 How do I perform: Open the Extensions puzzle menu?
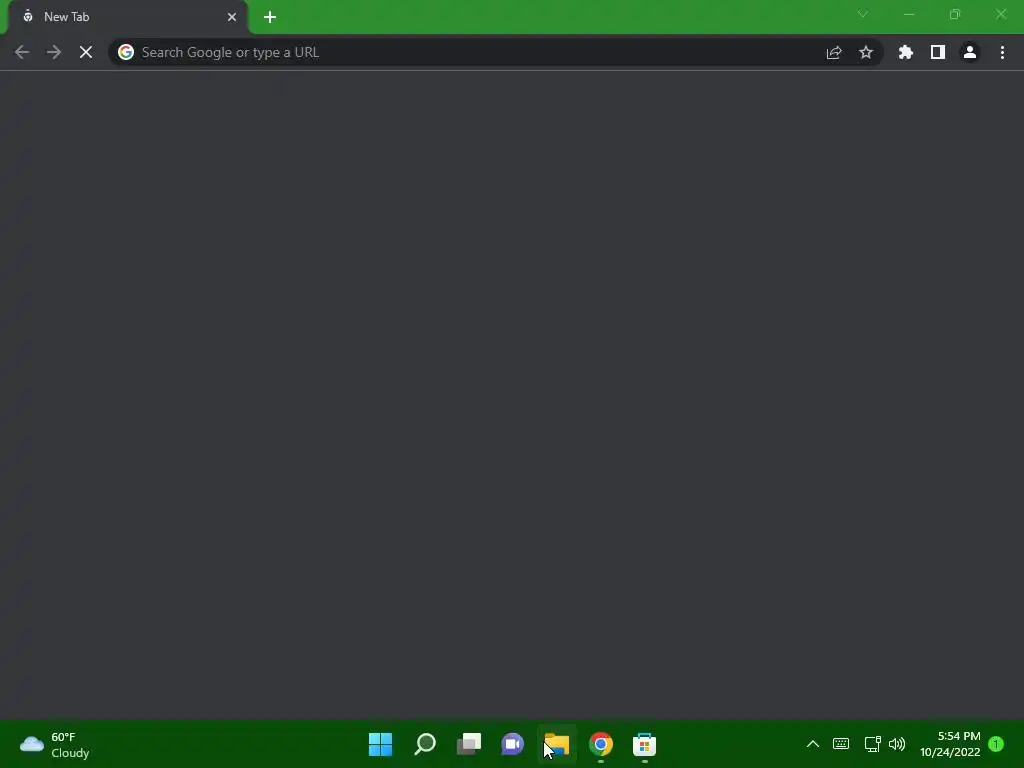coord(906,52)
